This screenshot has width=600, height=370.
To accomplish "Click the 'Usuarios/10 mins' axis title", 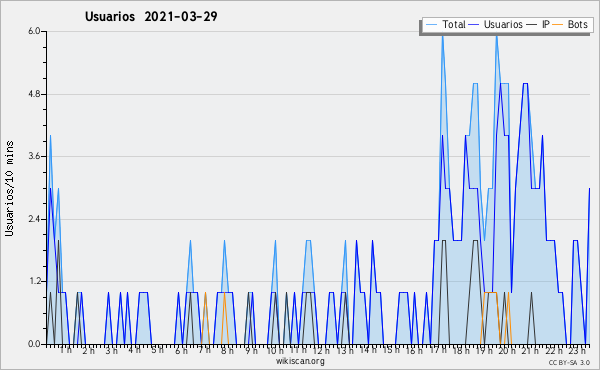I will coord(9,188).
